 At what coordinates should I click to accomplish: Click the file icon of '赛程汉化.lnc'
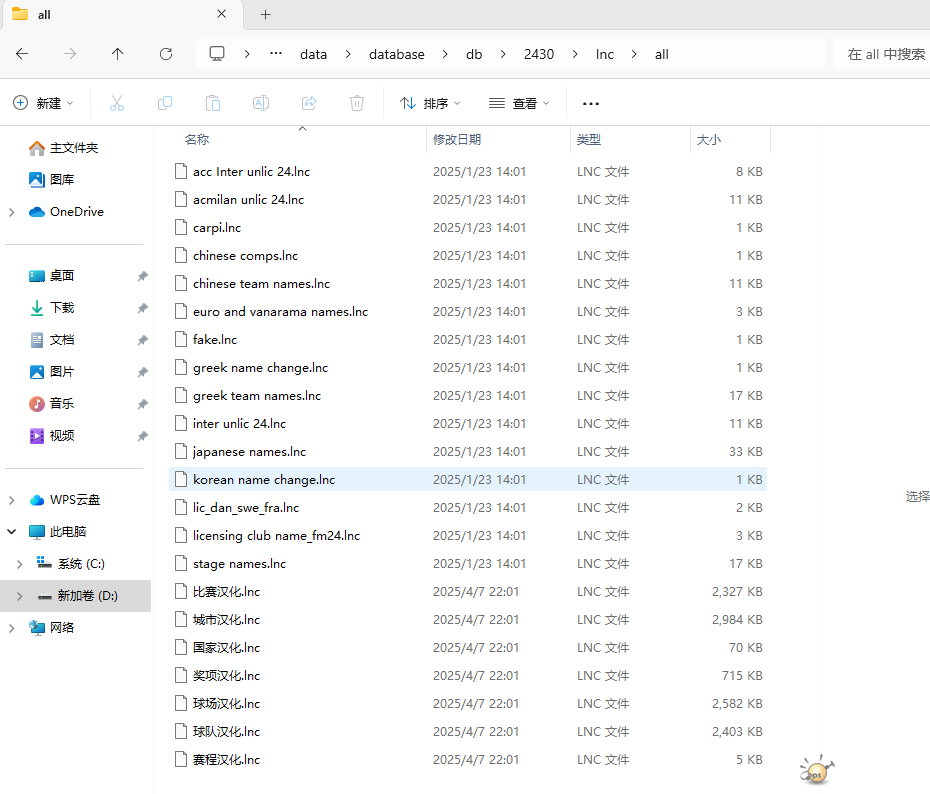click(x=181, y=759)
